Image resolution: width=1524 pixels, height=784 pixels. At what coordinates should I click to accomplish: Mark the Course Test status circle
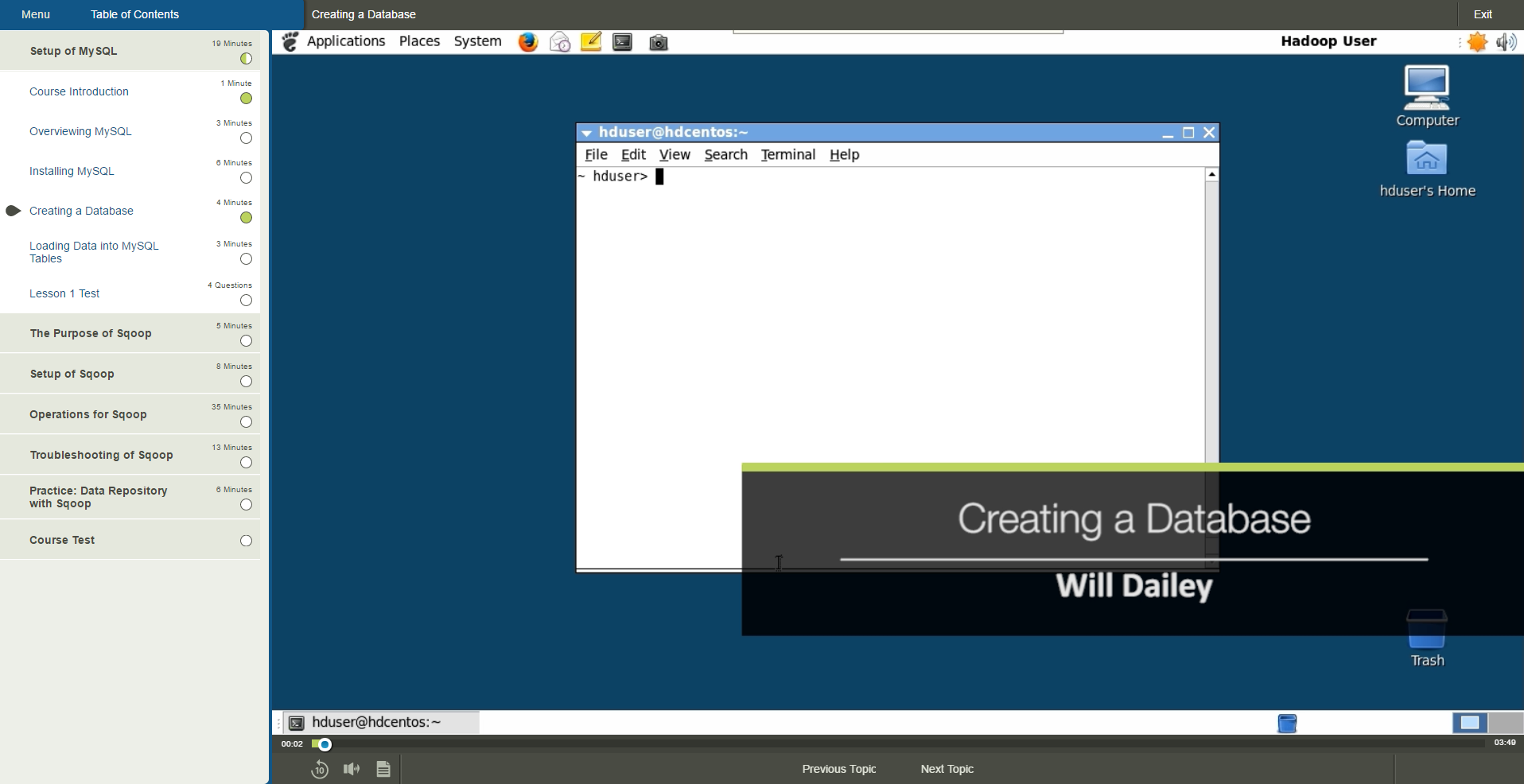[x=246, y=541]
